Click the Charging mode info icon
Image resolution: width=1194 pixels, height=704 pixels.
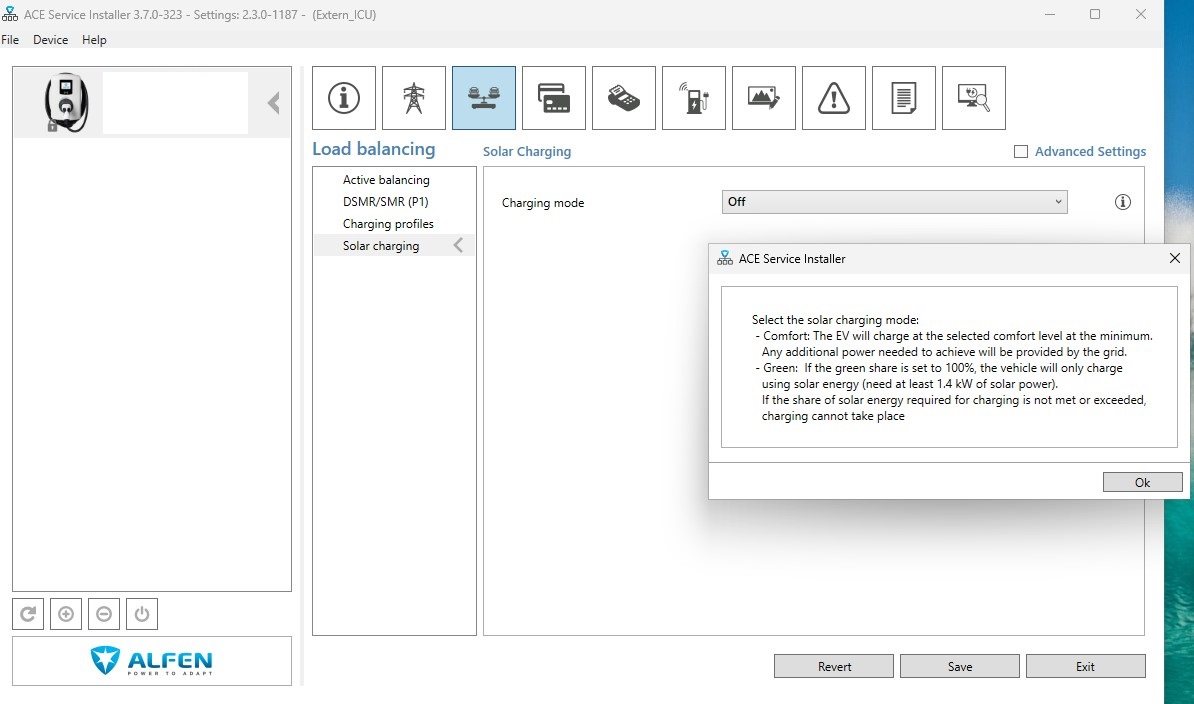point(1122,202)
